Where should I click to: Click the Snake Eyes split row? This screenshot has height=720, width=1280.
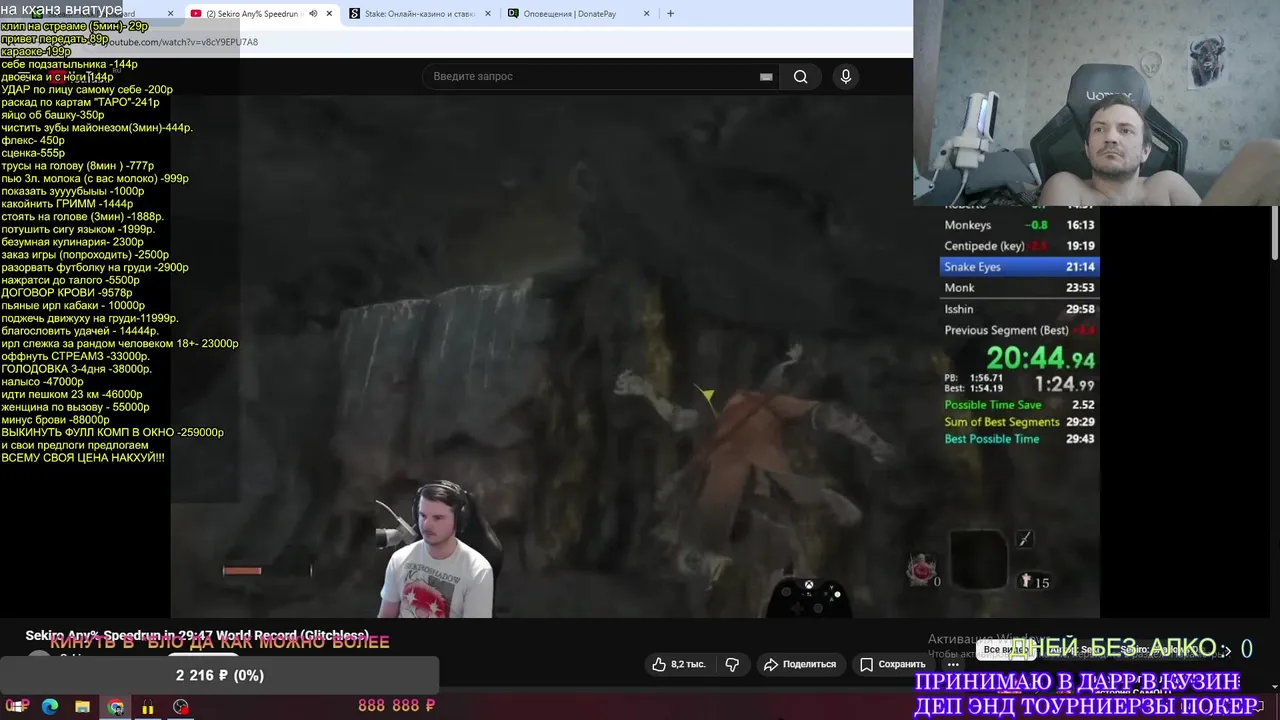1019,267
